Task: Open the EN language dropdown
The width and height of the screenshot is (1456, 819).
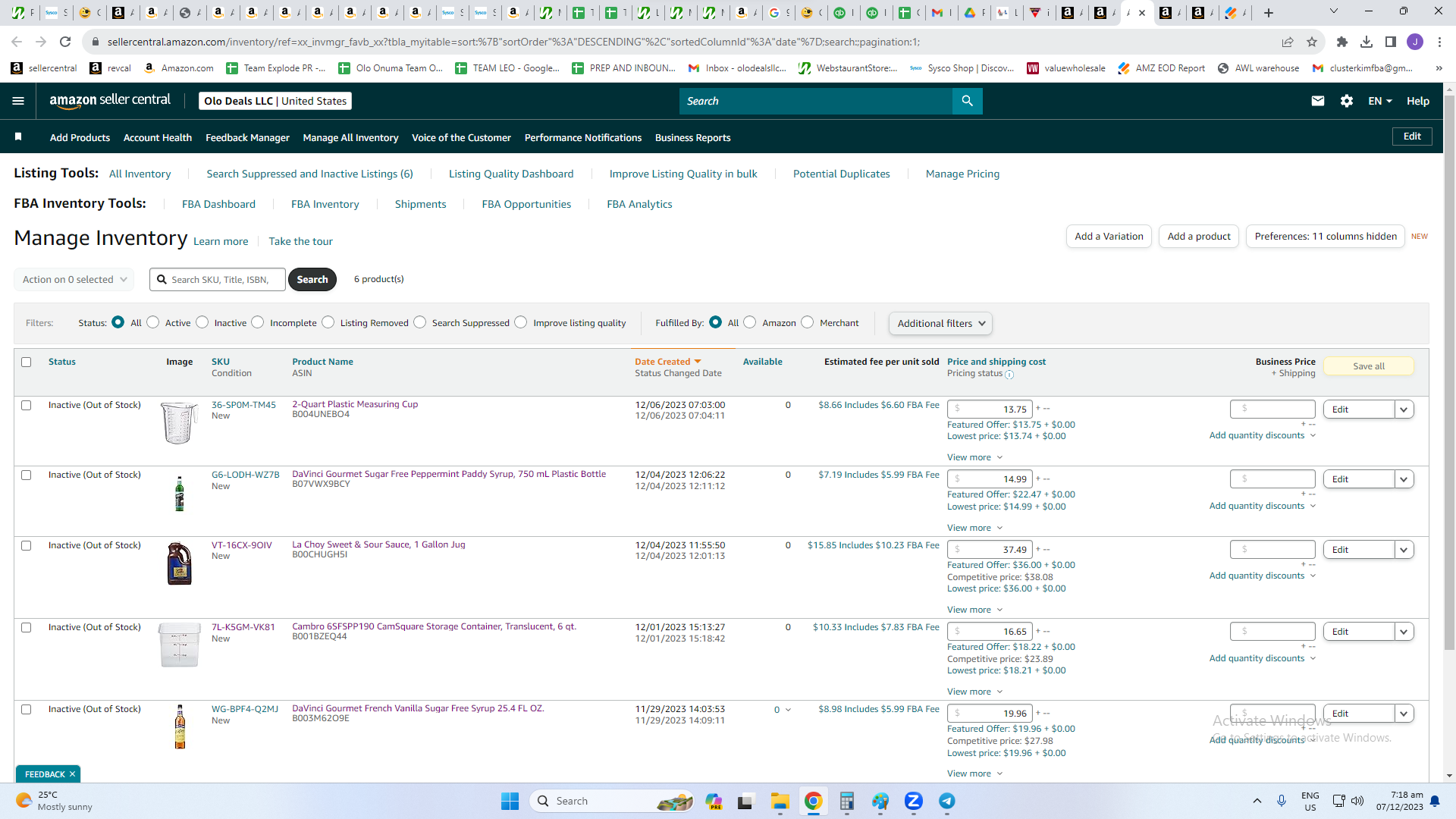Action: tap(1380, 101)
